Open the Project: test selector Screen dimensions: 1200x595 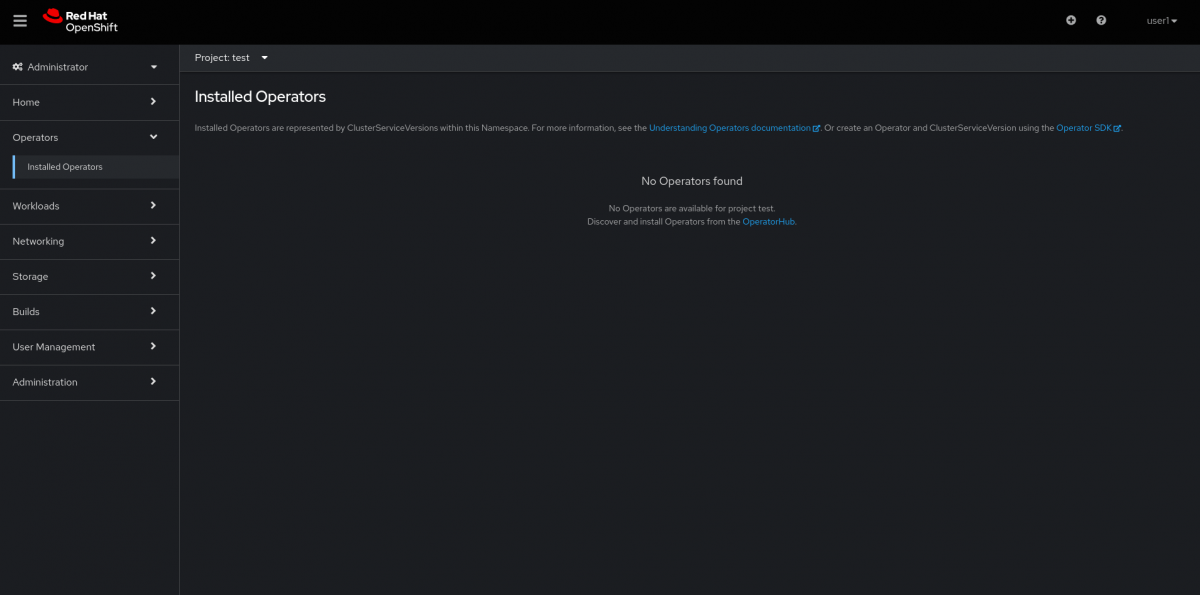[x=231, y=58]
